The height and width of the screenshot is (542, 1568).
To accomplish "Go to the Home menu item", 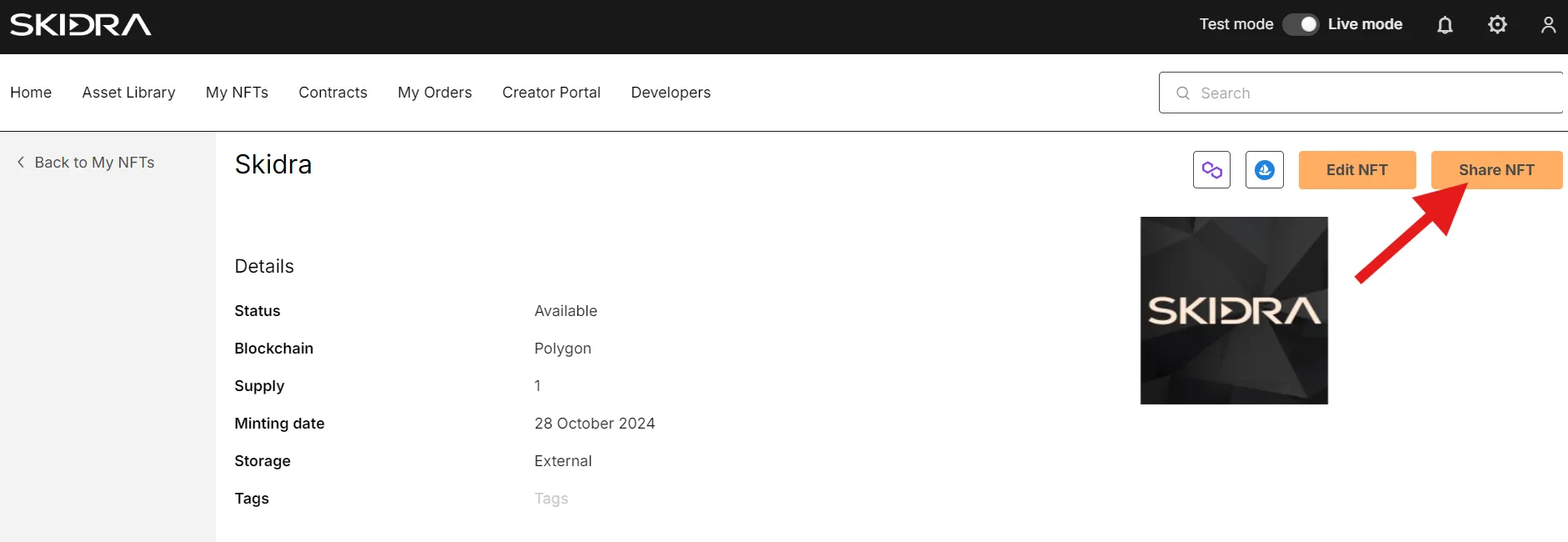I will tap(31, 93).
